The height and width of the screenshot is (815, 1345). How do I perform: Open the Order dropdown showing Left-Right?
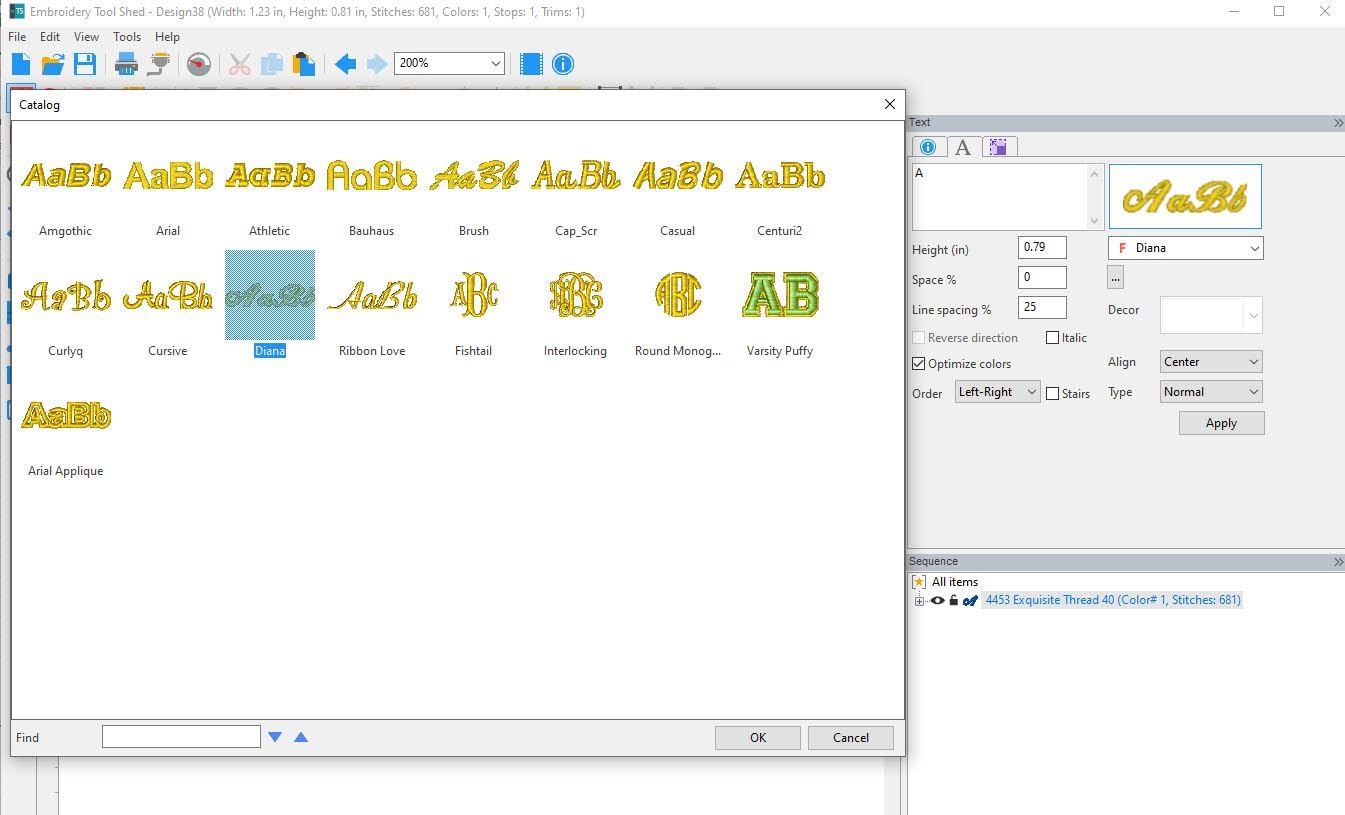click(x=996, y=391)
